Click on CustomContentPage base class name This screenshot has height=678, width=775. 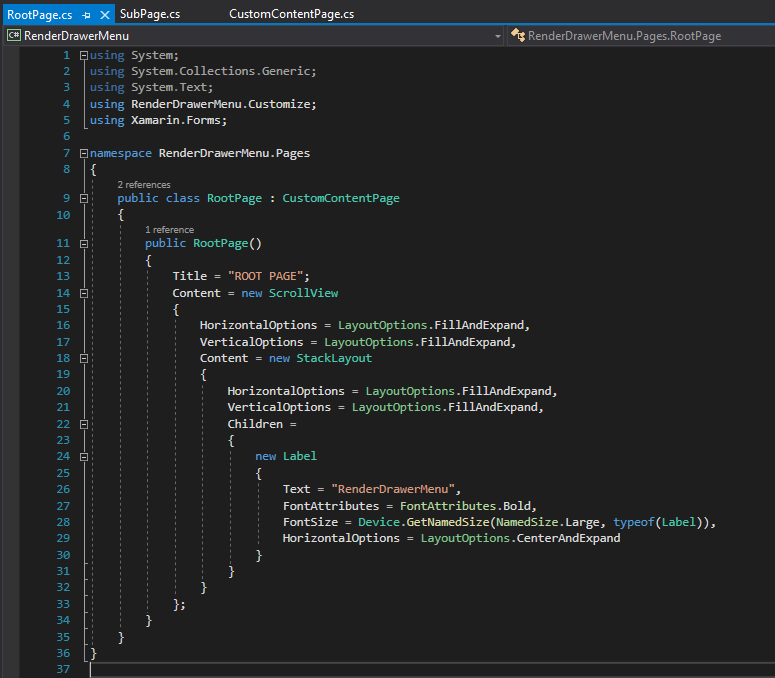coord(341,198)
